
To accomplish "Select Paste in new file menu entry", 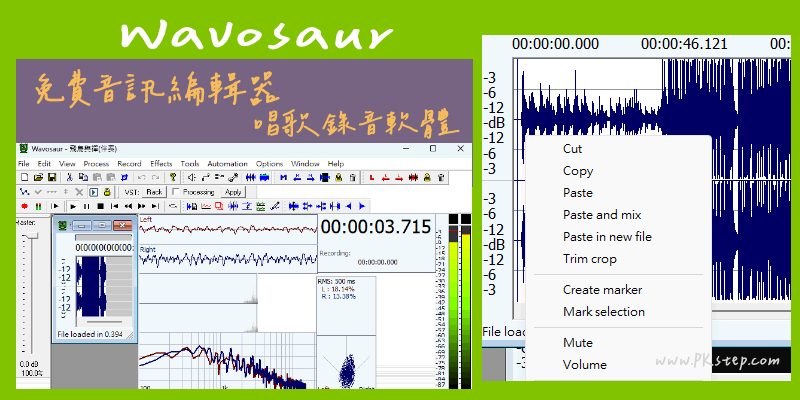I will click(607, 237).
